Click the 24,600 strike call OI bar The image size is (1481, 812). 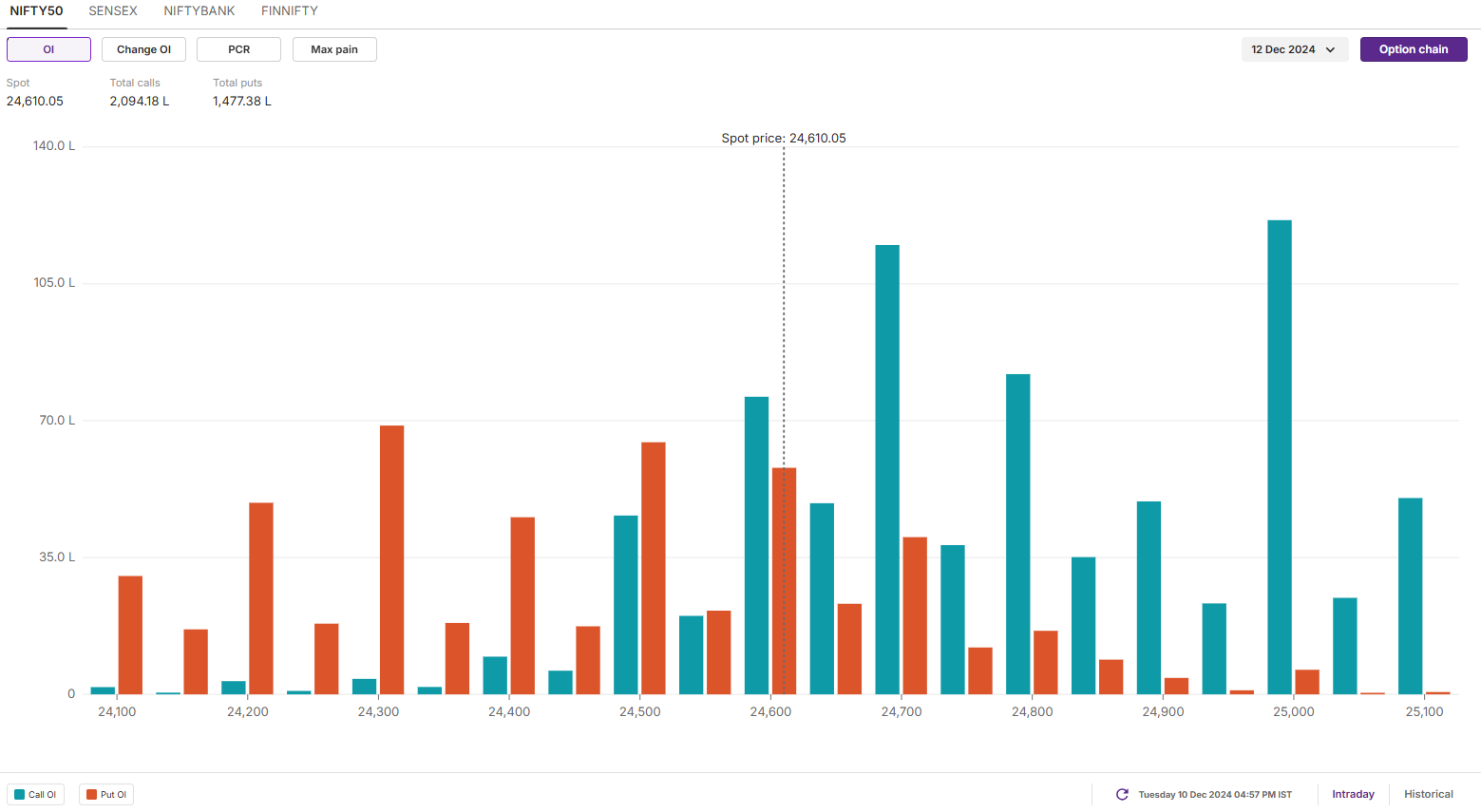pyautogui.click(x=756, y=545)
